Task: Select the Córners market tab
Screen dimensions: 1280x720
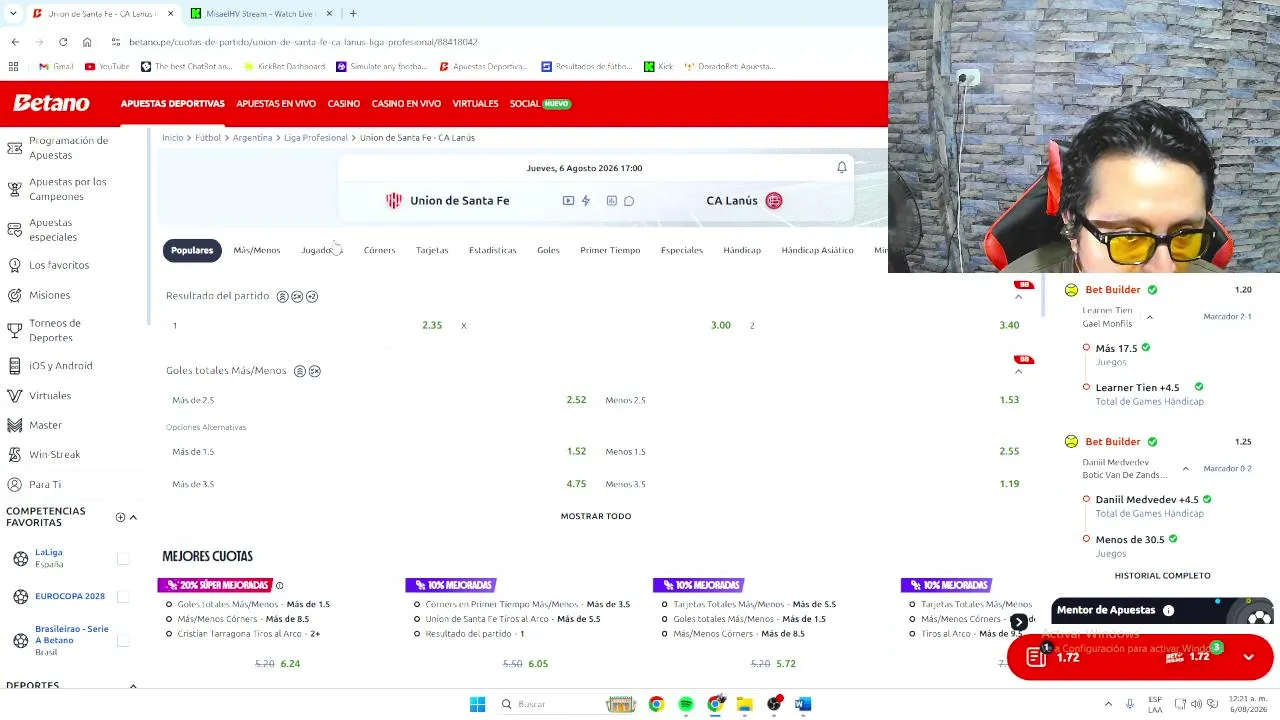Action: tap(380, 250)
